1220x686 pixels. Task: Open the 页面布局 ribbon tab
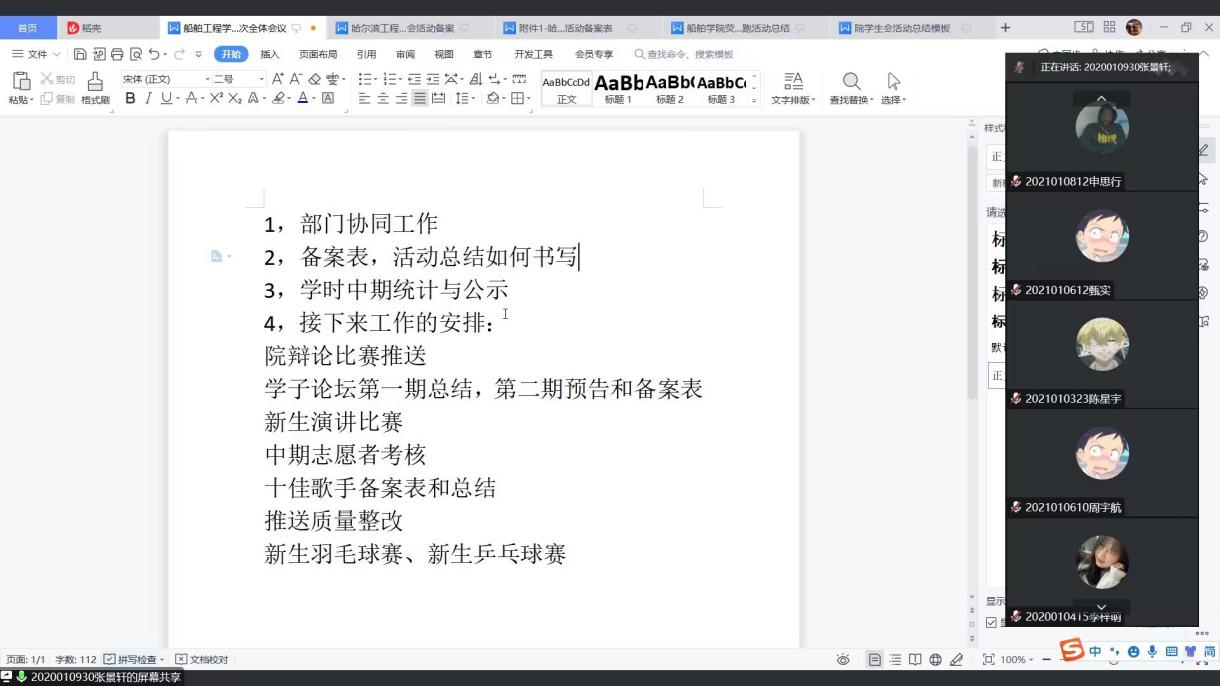(x=318, y=54)
